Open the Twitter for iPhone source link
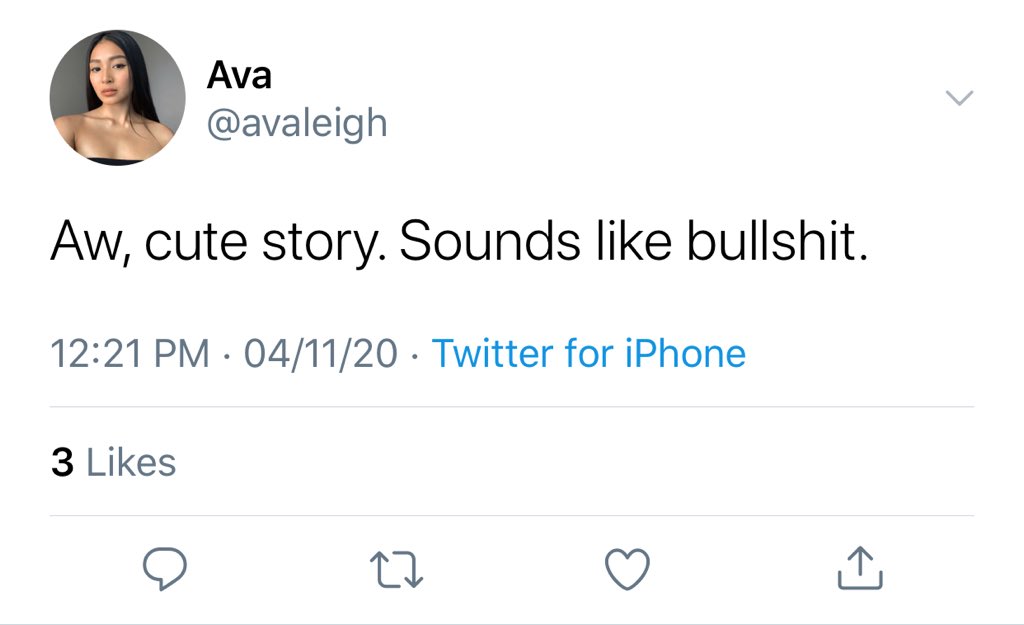 588,353
